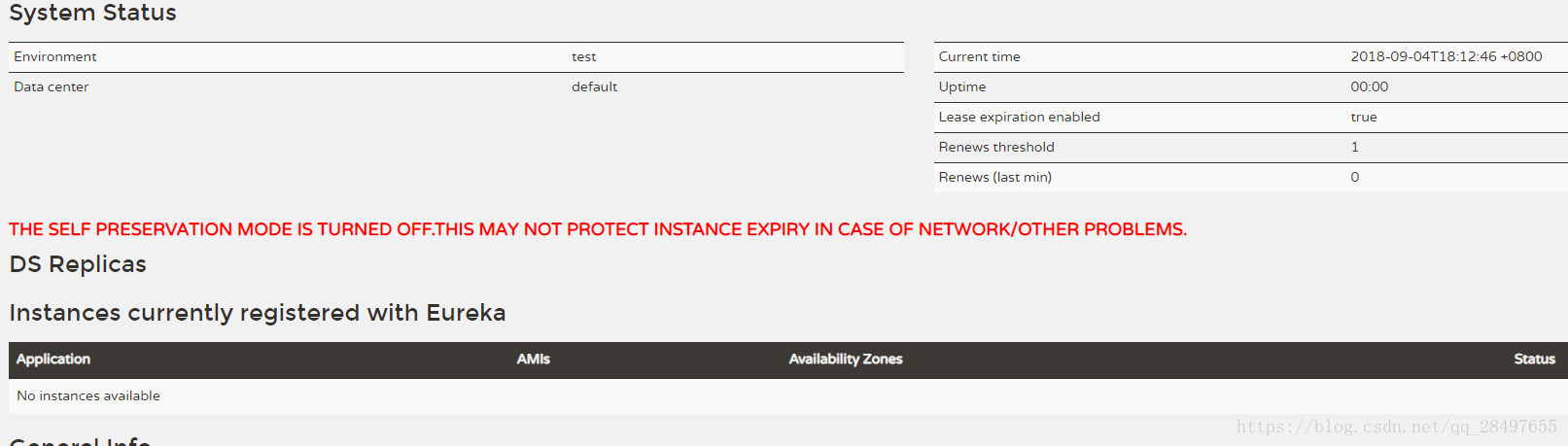This screenshot has height=446, width=1568.
Task: Click the AMIs column header
Action: [x=533, y=359]
